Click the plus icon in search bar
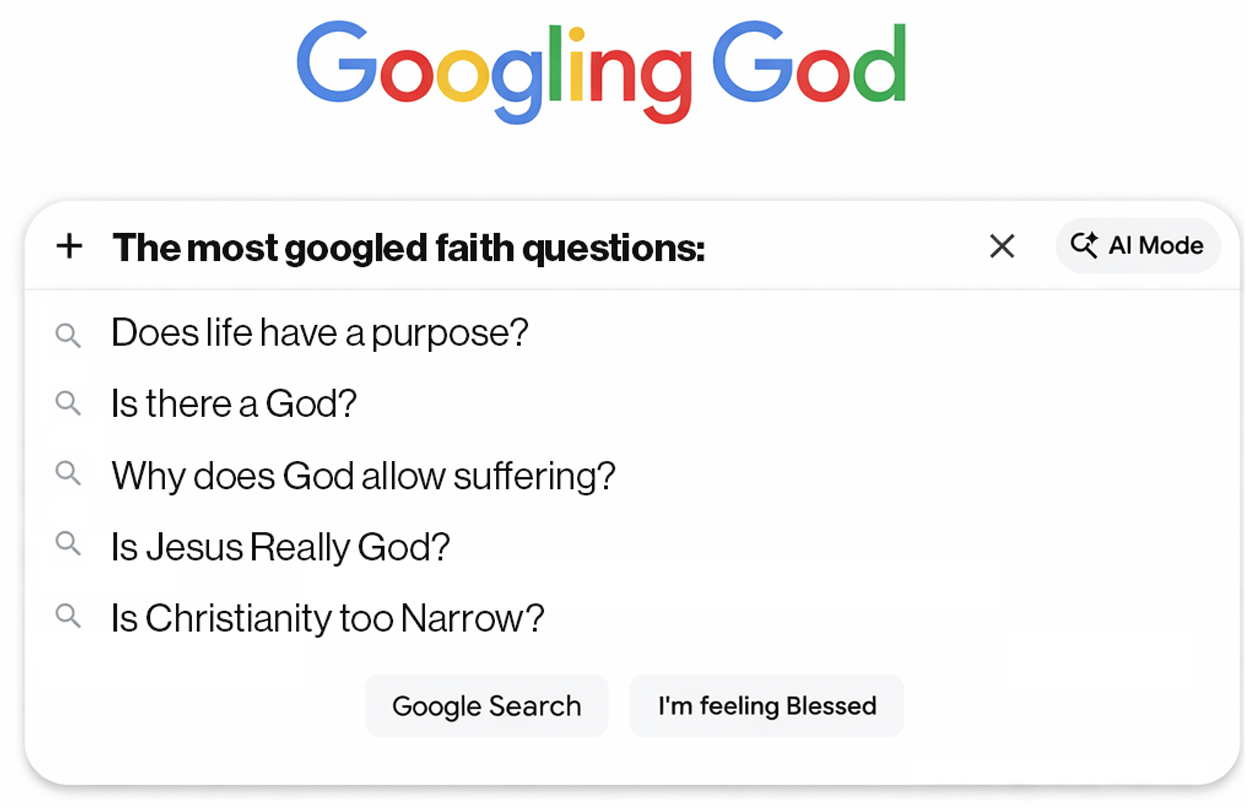 [69, 246]
